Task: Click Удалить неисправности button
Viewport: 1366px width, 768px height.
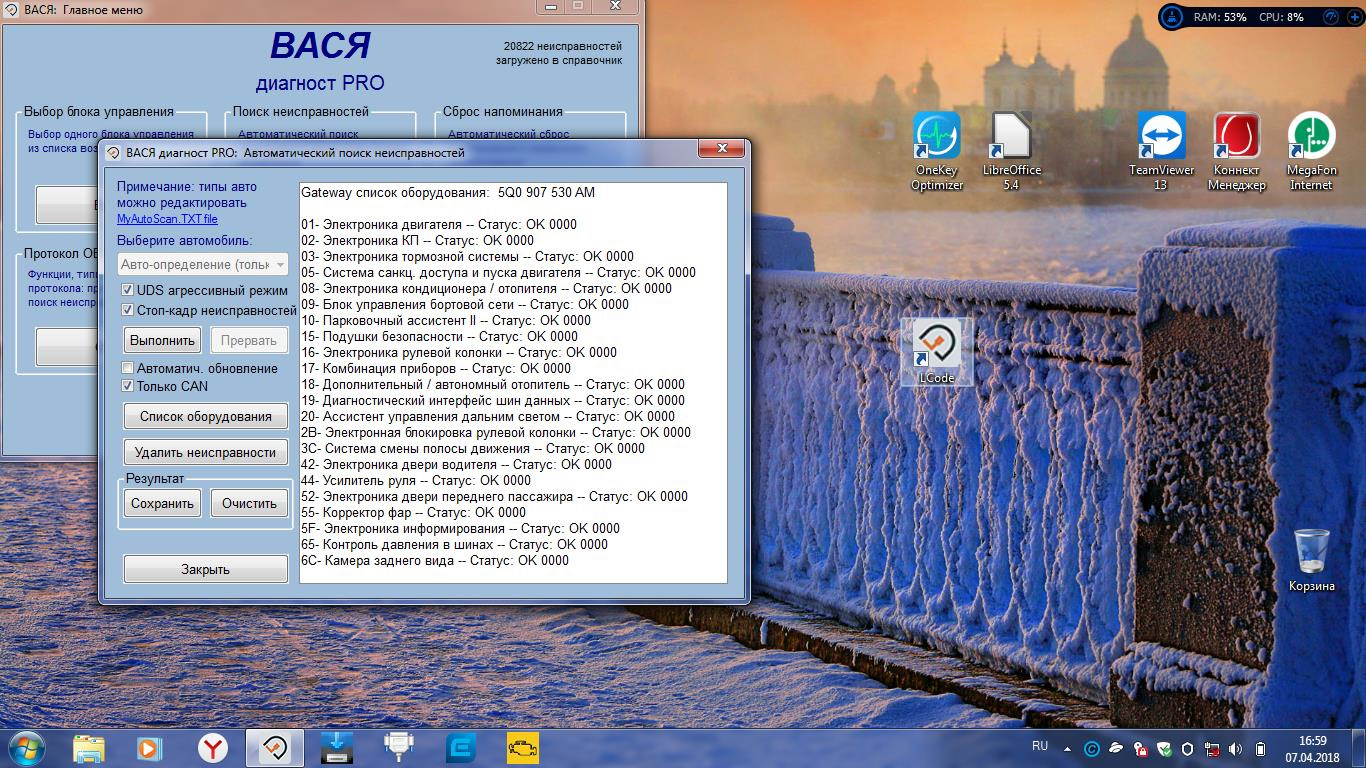Action: click(x=205, y=452)
